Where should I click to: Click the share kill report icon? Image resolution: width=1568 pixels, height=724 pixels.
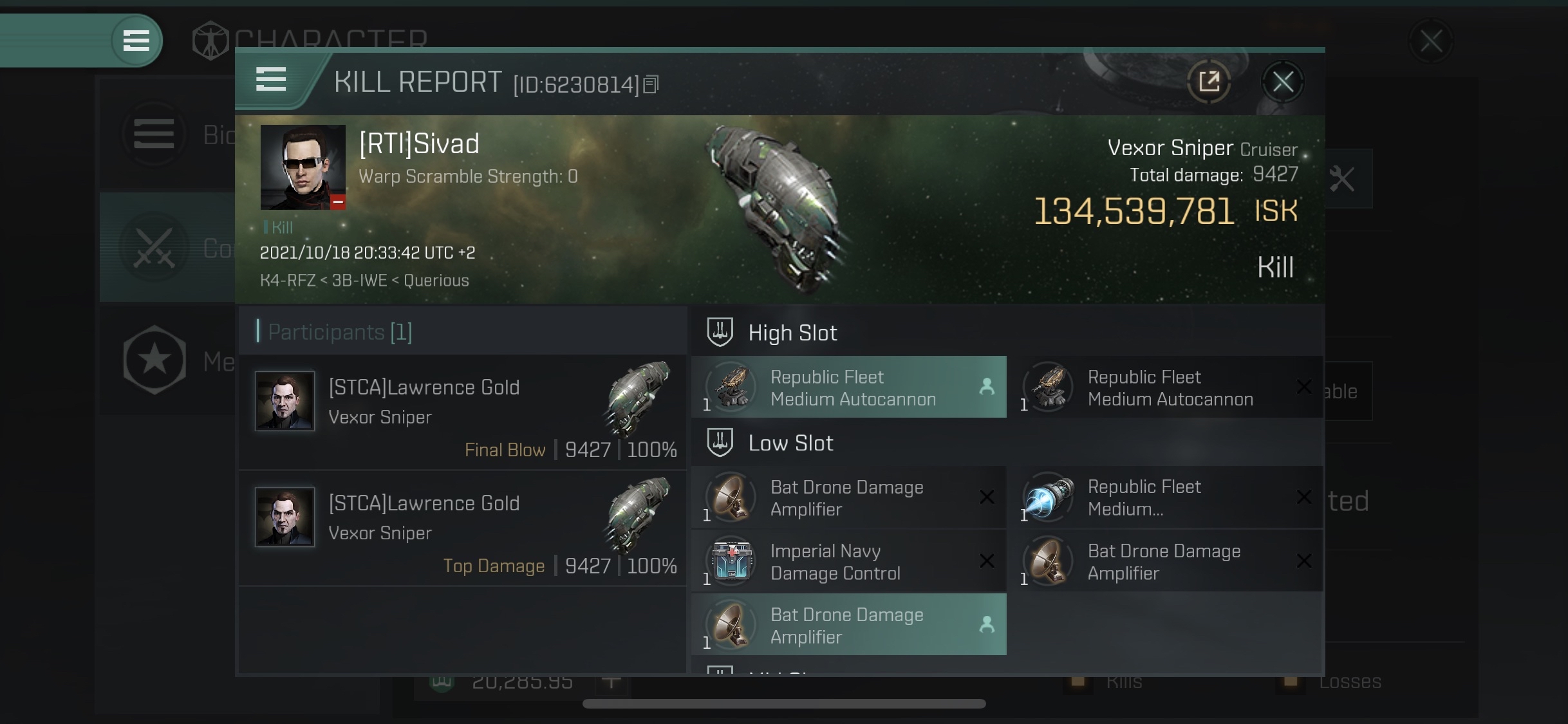pos(1209,82)
